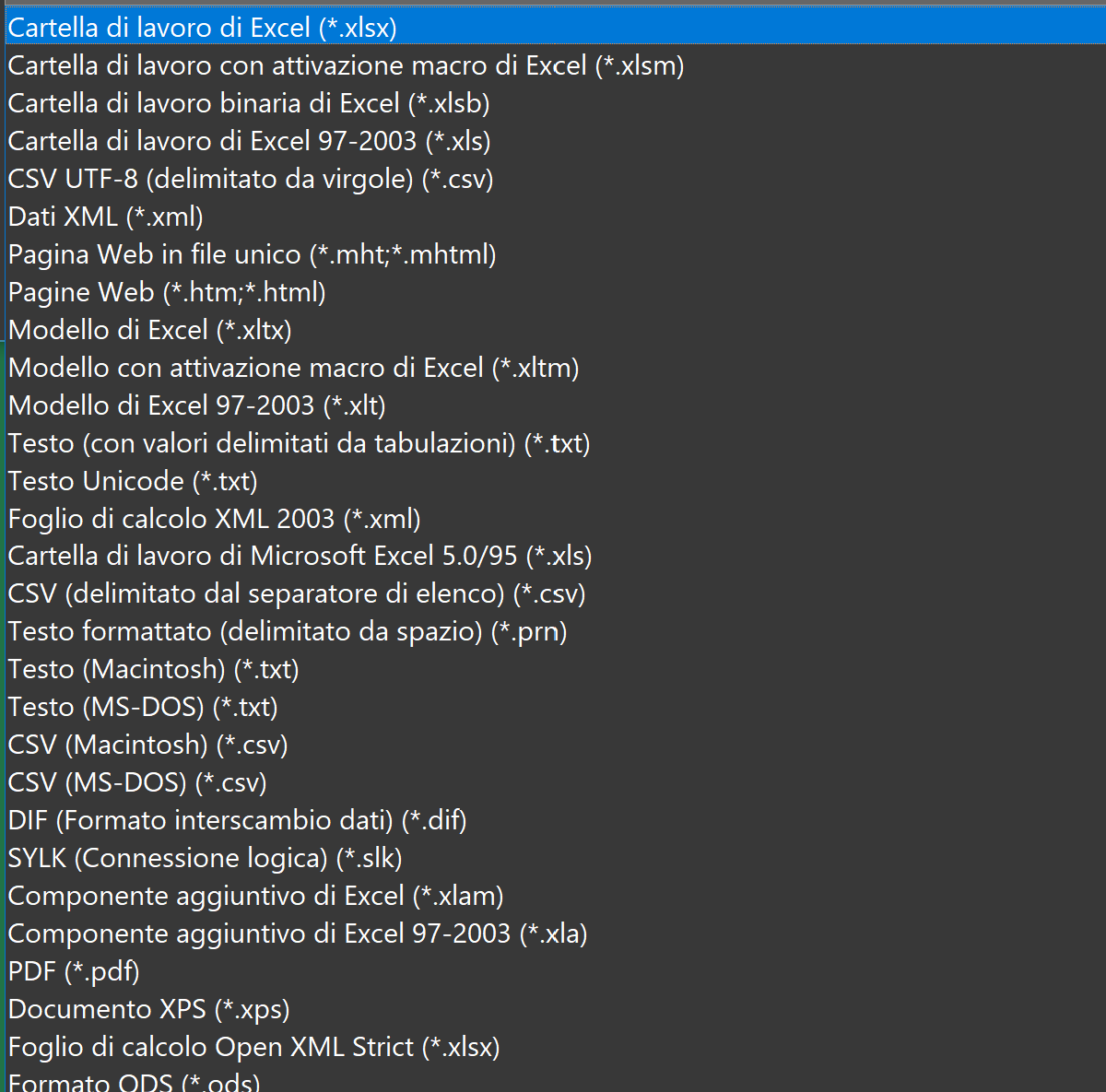Select Microsoft Excel 5.0/95 workbook format
Screen dimensions: 1106x1092
point(555,557)
